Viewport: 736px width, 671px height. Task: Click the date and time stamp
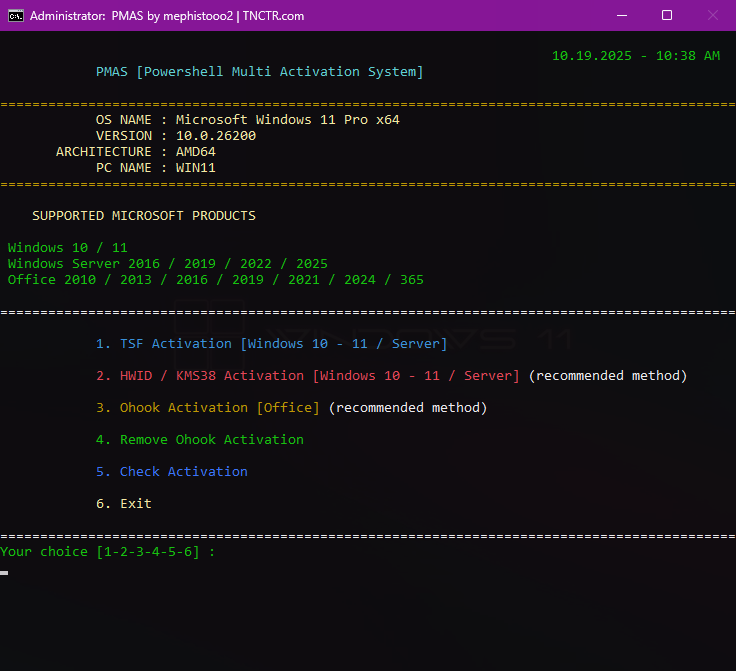tap(635, 56)
